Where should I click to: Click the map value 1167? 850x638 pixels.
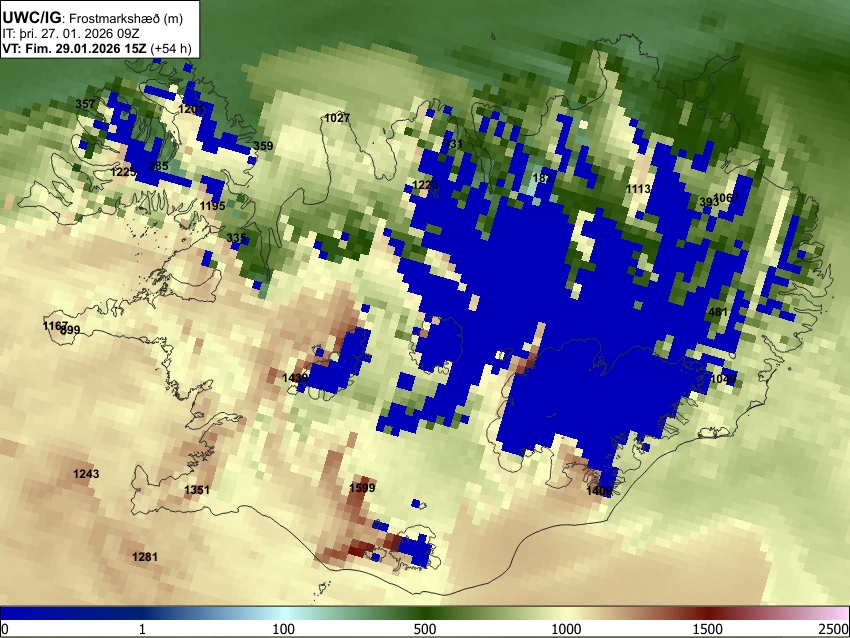(x=55, y=326)
